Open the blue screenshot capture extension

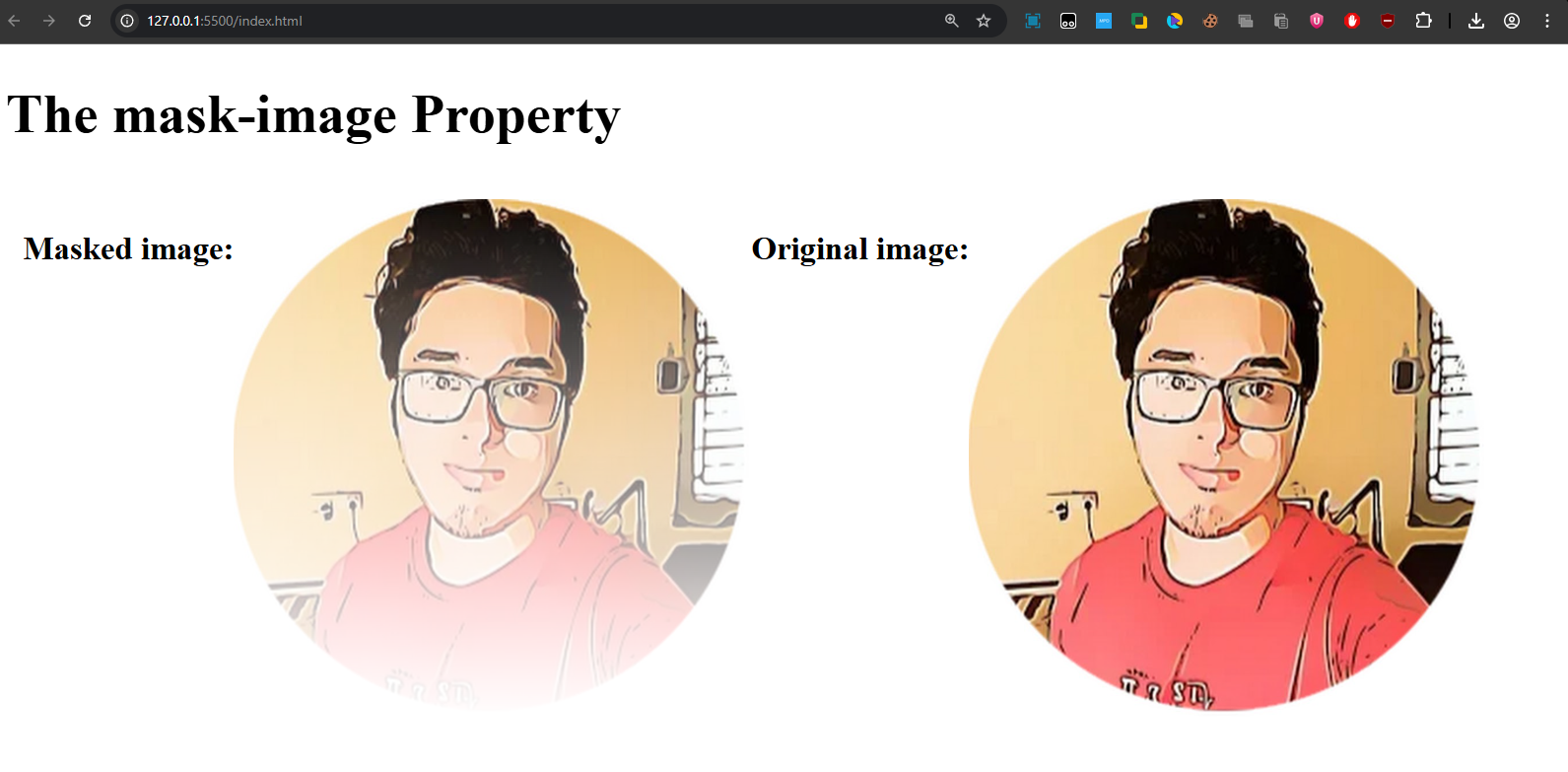[x=1033, y=21]
